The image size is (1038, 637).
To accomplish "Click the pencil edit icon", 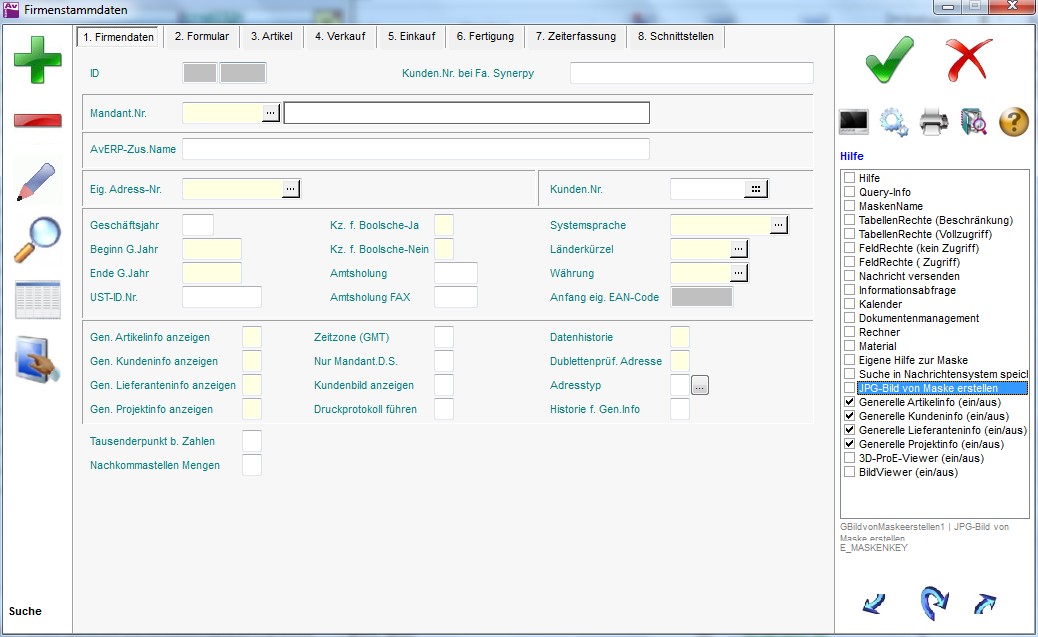I will 36,180.
